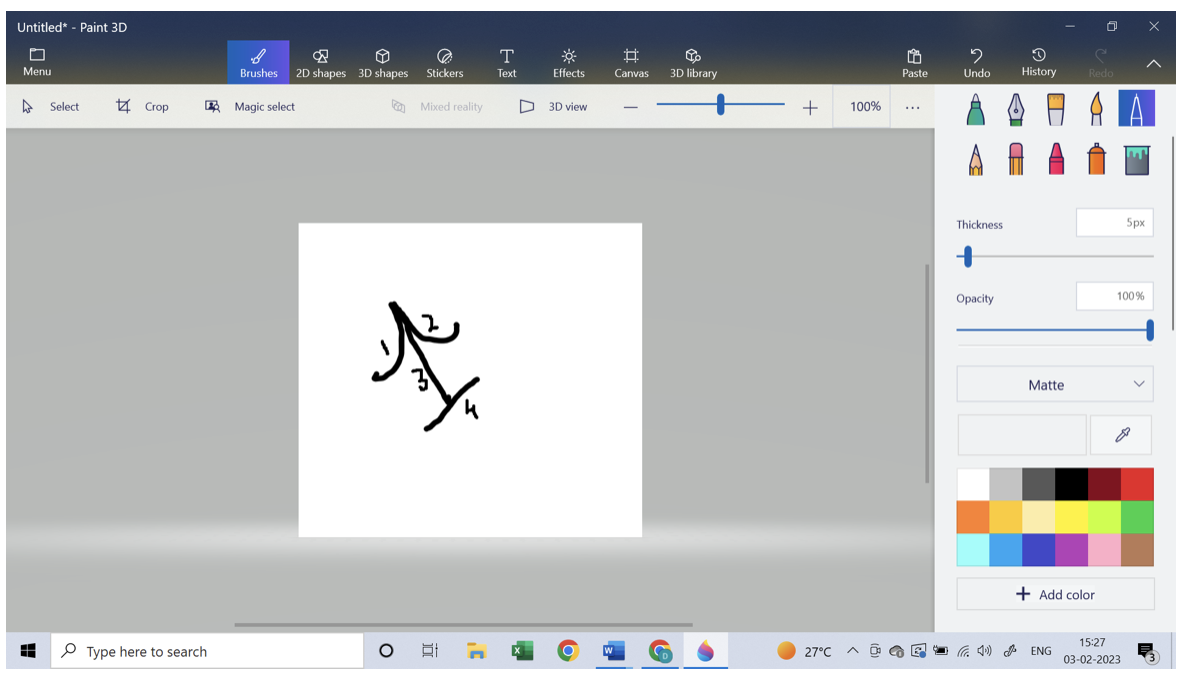
Task: Enable the Crop tool
Action: [142, 107]
